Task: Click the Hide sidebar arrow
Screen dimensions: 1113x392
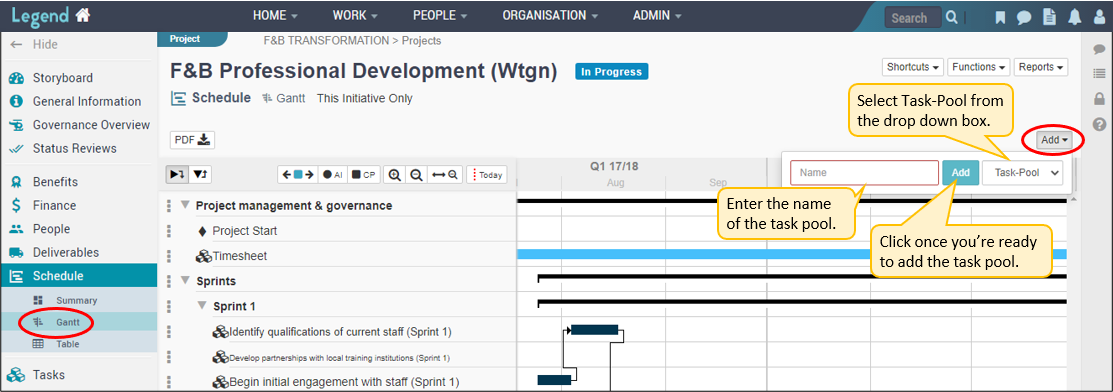Action: click(16, 44)
